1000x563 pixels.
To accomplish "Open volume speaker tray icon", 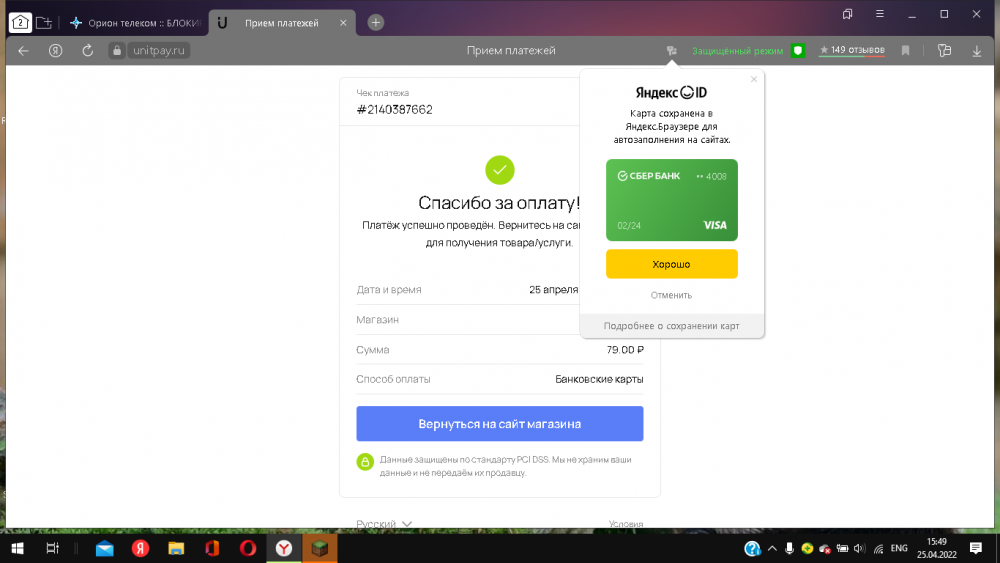I will click(x=860, y=548).
